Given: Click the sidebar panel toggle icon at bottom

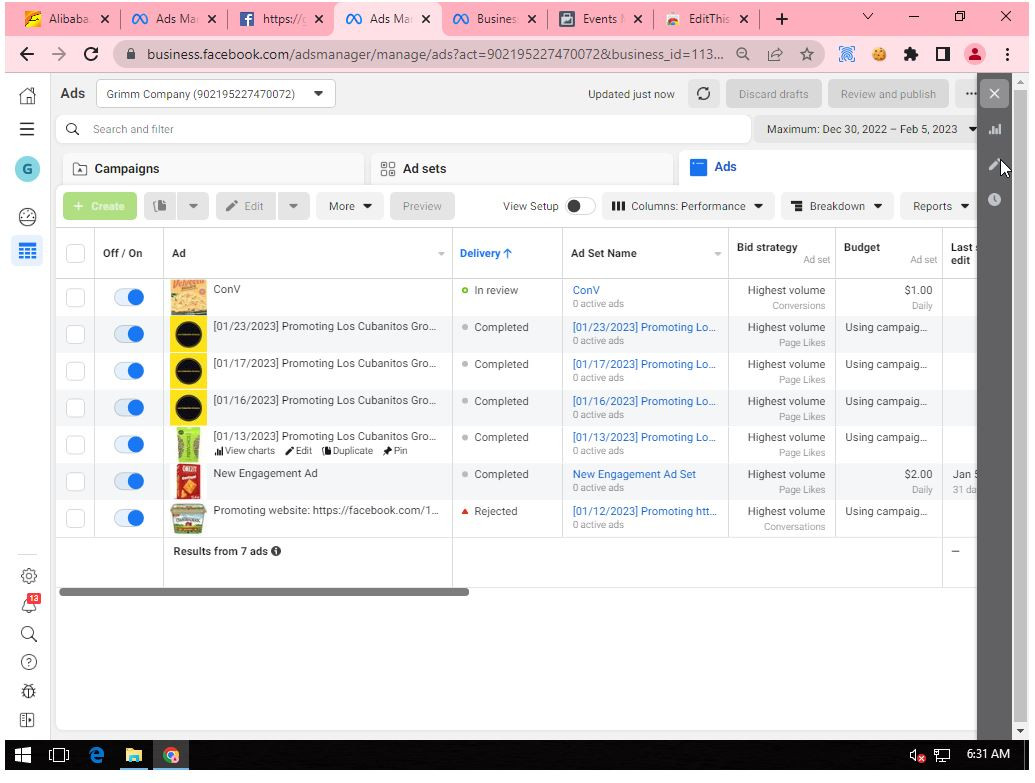Looking at the screenshot, I should [27, 720].
